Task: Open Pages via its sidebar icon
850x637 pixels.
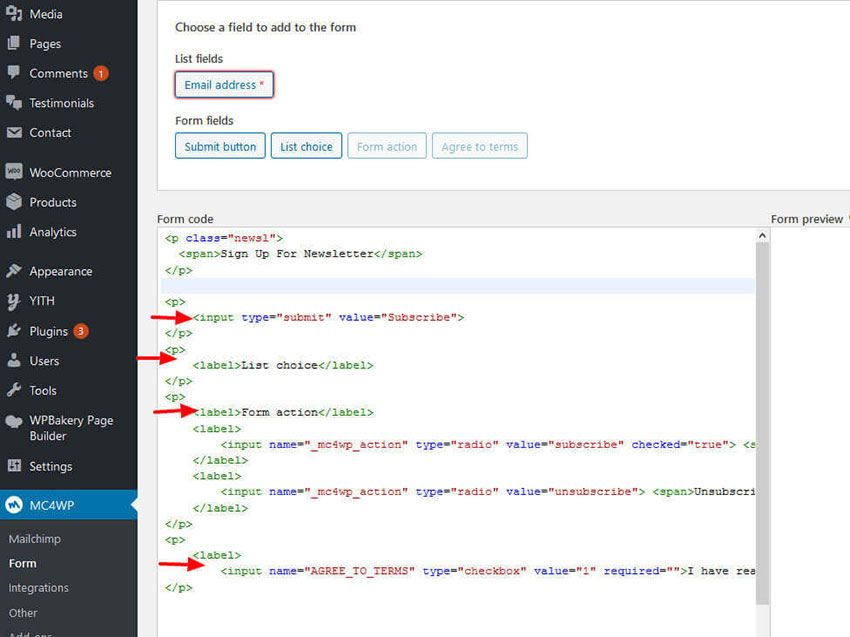Action: point(14,44)
